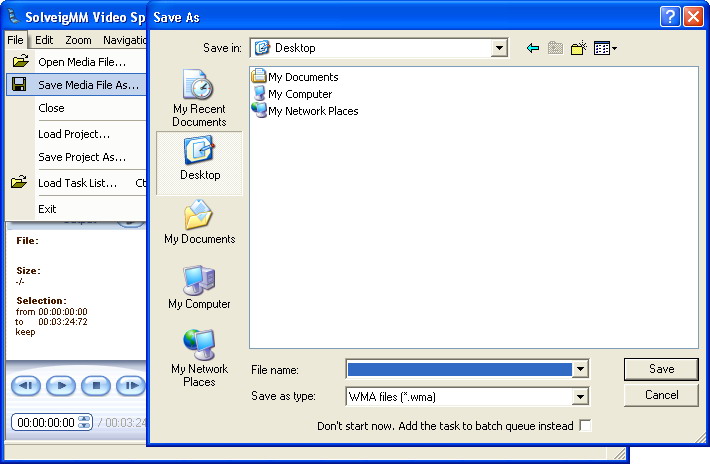Click the Save As dialog resize grip
Image resolution: width=710 pixels, height=464 pixels.
(x=700, y=437)
